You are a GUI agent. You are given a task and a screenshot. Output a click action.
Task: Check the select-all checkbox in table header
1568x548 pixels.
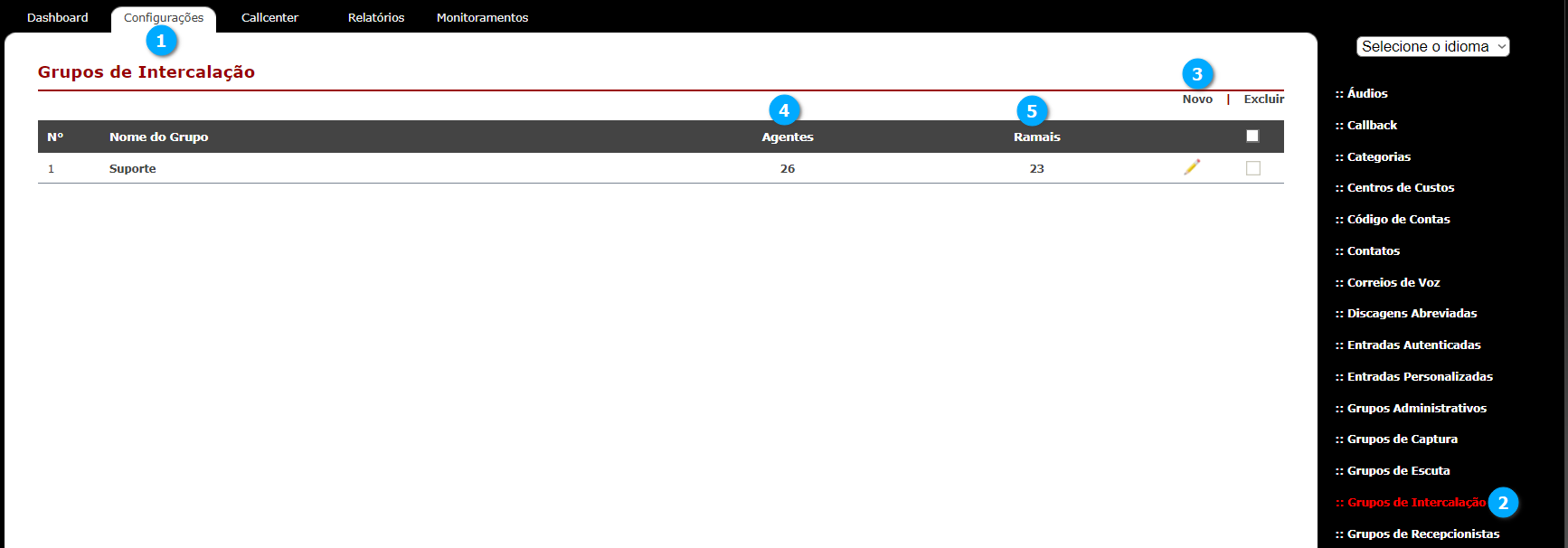[x=1252, y=136]
